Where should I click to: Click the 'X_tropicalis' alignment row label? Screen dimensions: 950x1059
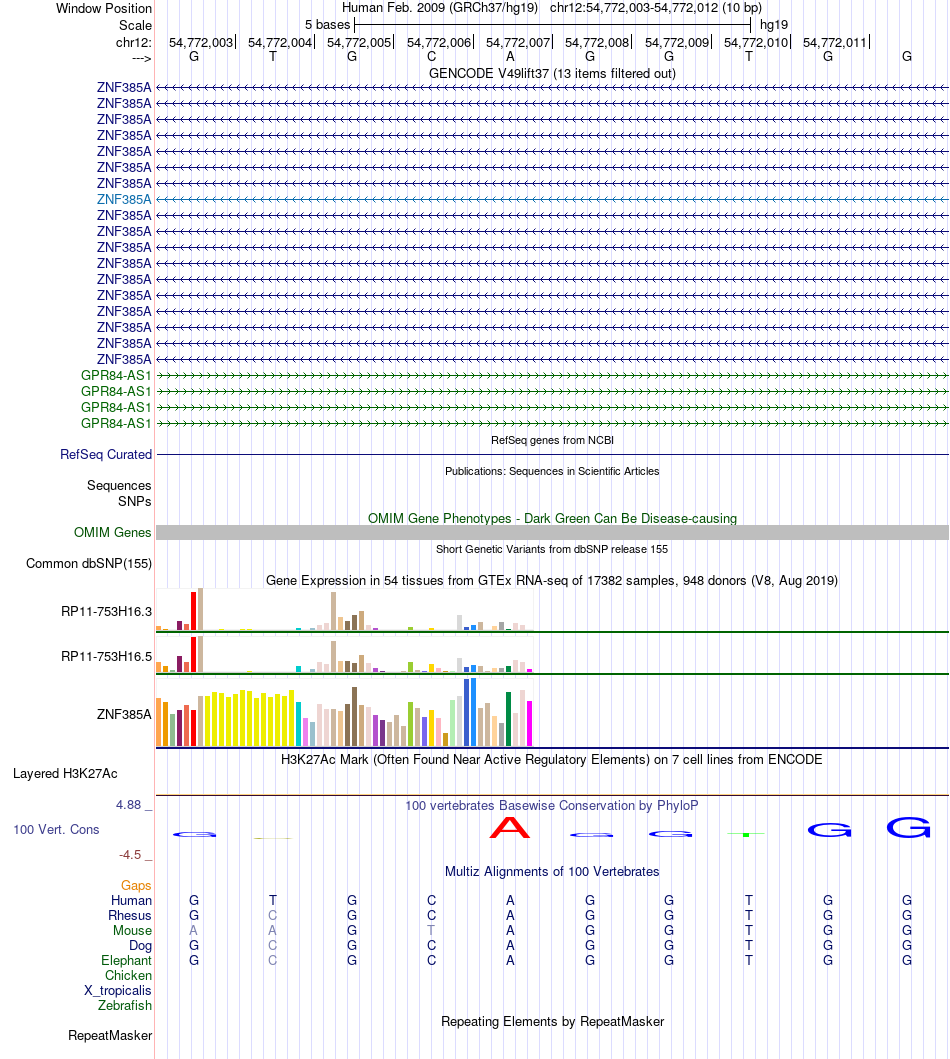117,990
